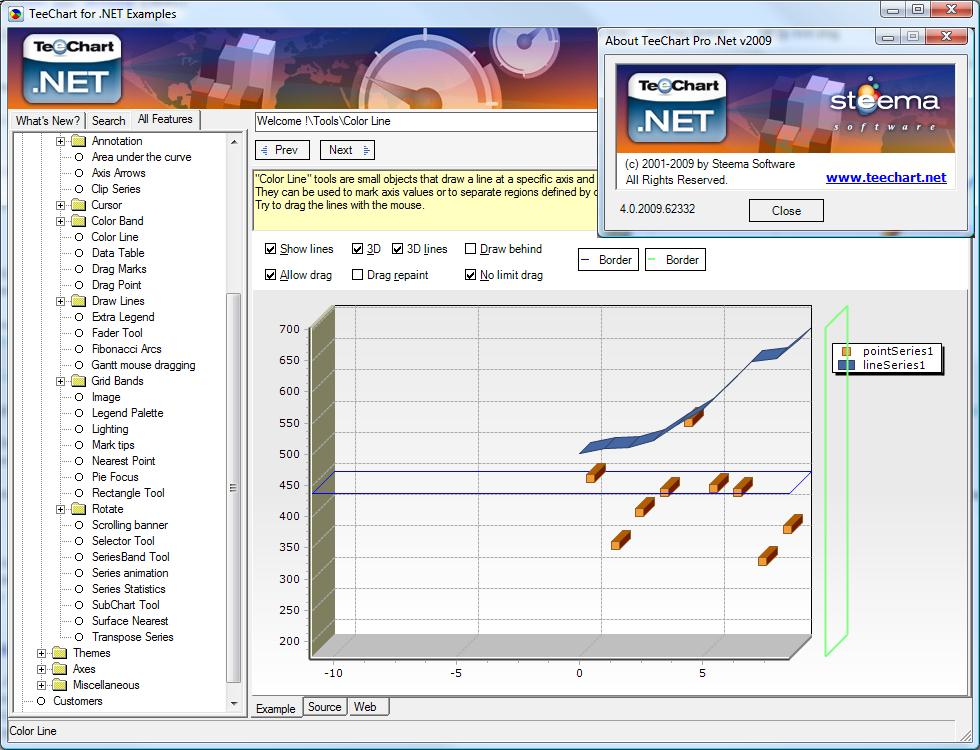Select Rectangle Tool in the tree
980x750 pixels.
click(x=128, y=493)
